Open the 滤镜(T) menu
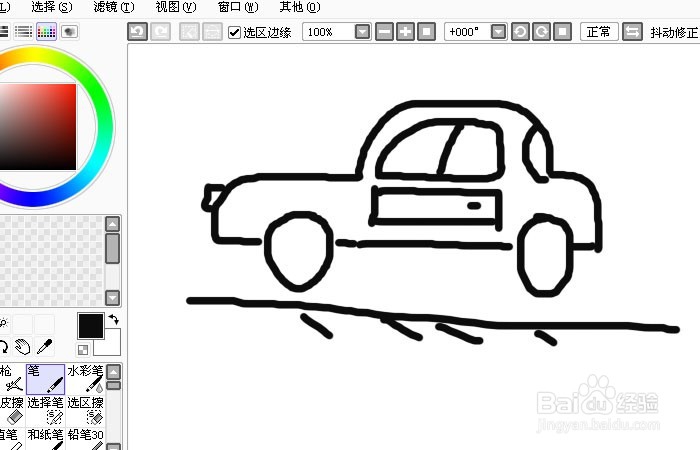This screenshot has height=450, width=700. click(x=114, y=7)
